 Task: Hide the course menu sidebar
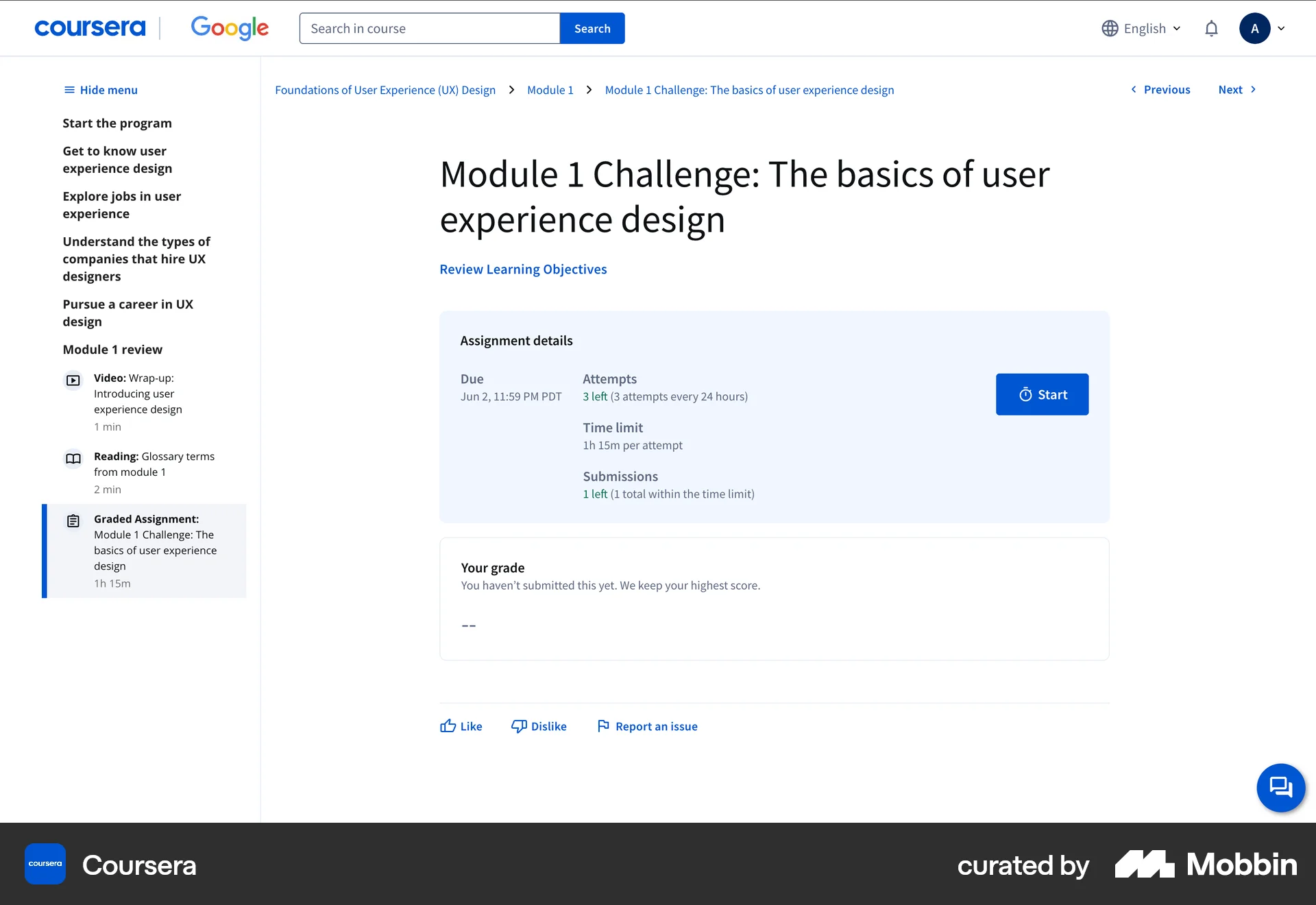[99, 90]
